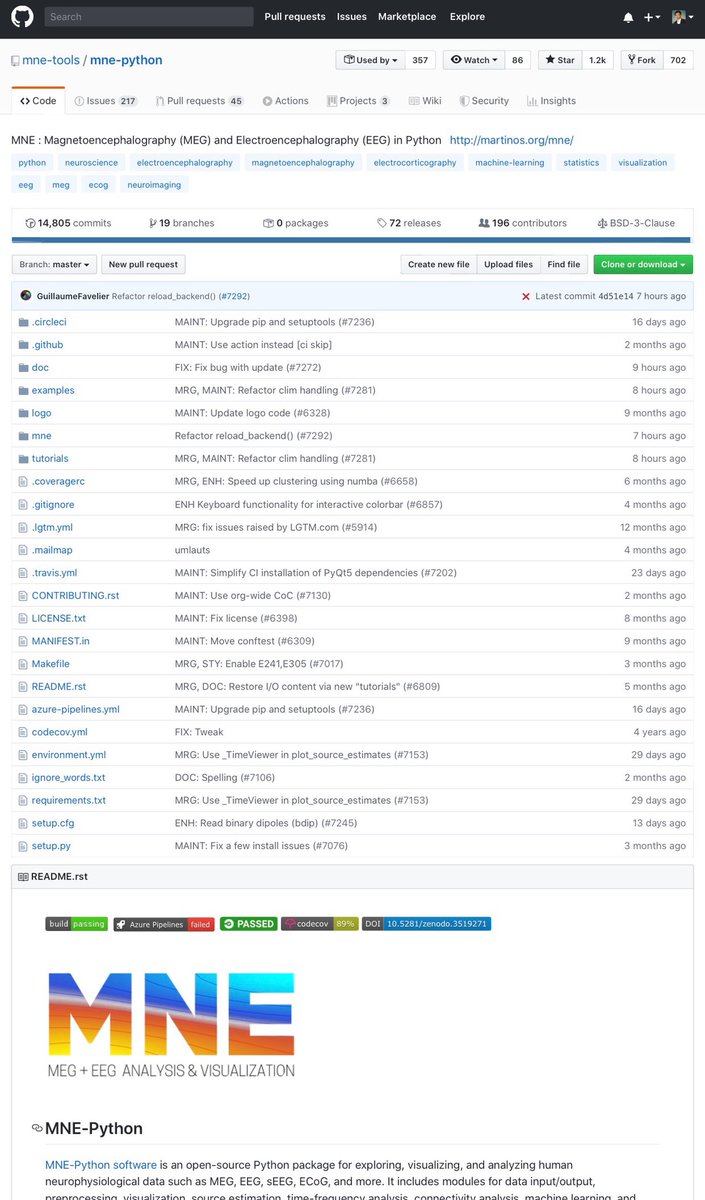Open notifications bell icon
705x1200 pixels.
pos(628,17)
